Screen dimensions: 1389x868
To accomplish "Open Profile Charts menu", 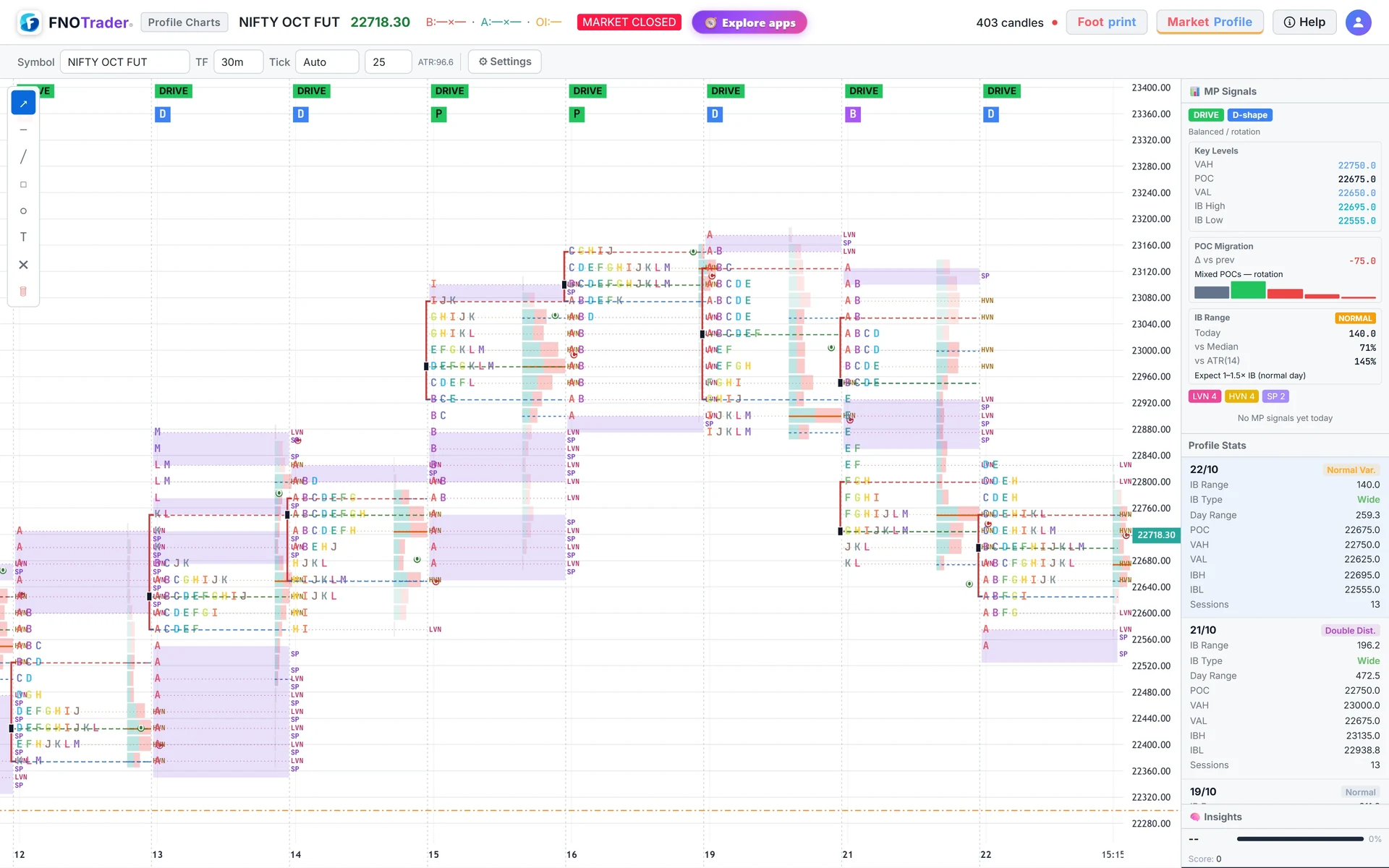I will click(x=184, y=22).
